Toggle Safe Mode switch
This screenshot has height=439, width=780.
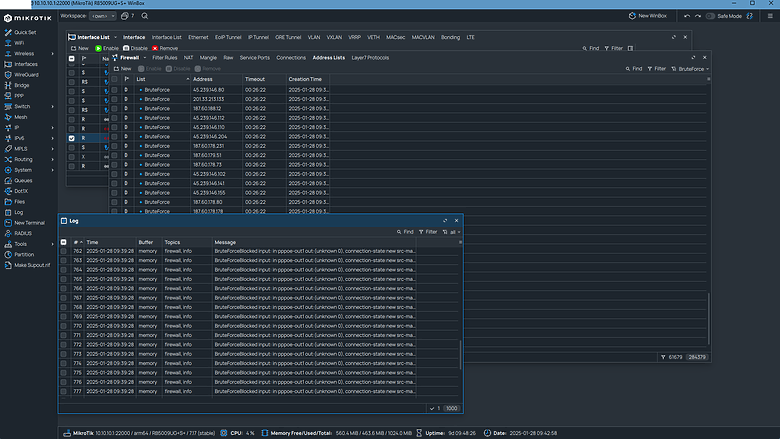point(710,16)
